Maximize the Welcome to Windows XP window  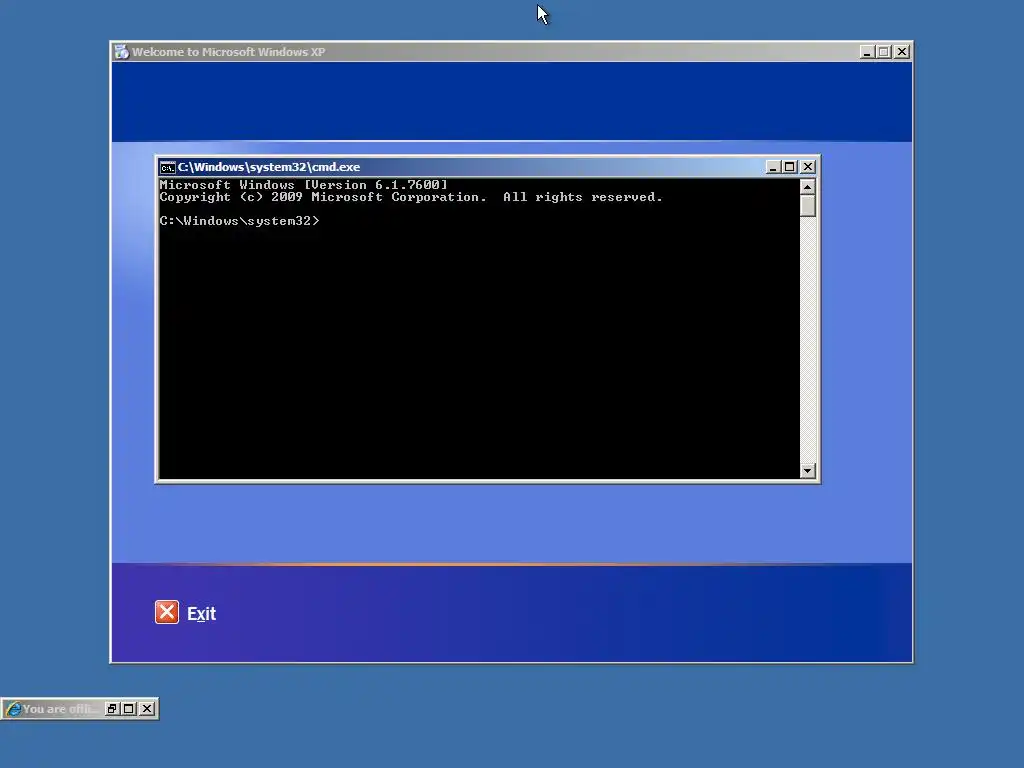[884, 52]
